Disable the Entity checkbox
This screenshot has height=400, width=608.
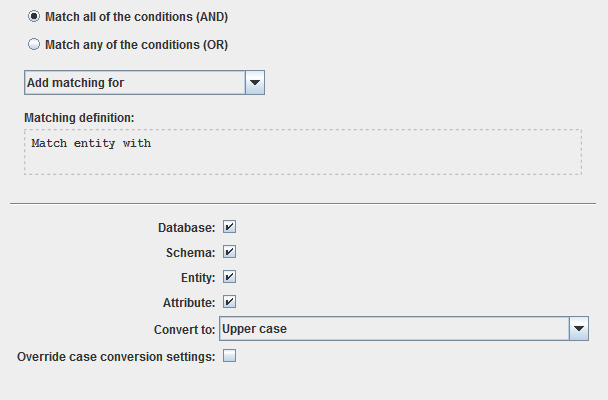tap(229, 277)
